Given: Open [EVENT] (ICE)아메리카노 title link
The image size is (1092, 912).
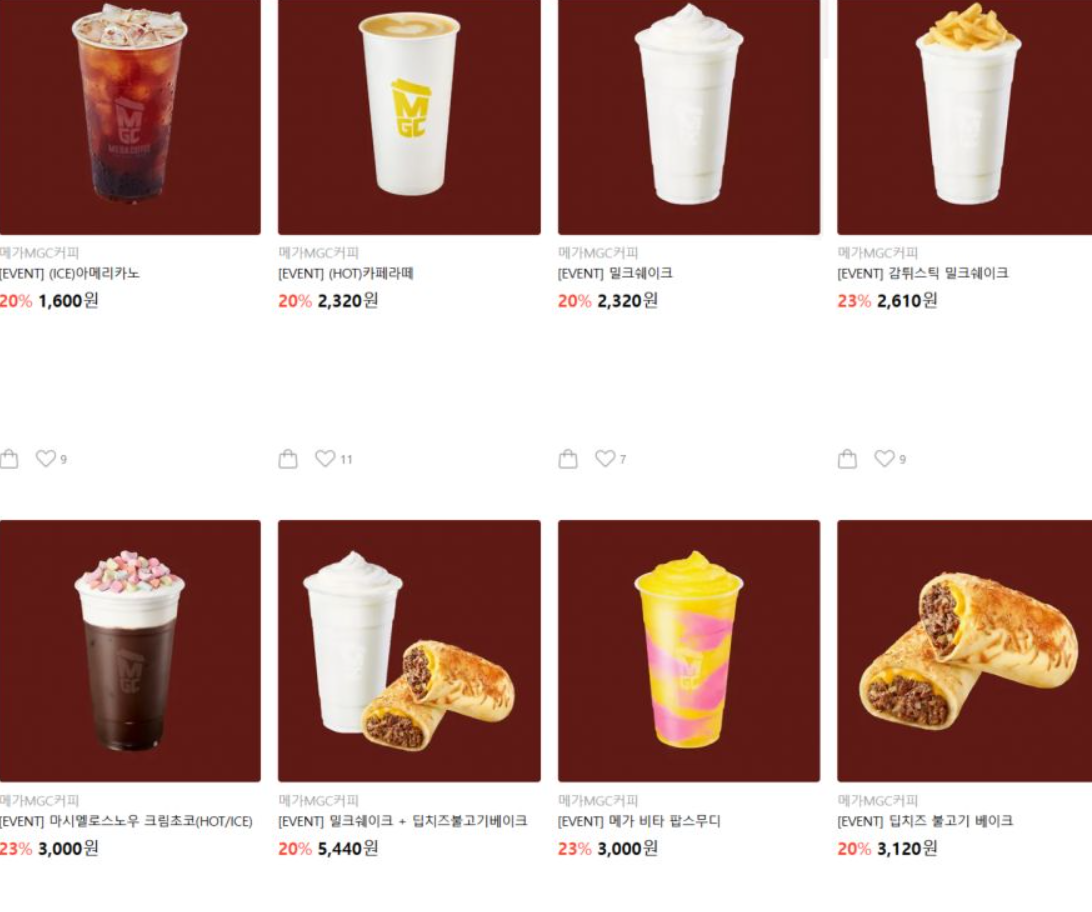Looking at the screenshot, I should point(70,274).
